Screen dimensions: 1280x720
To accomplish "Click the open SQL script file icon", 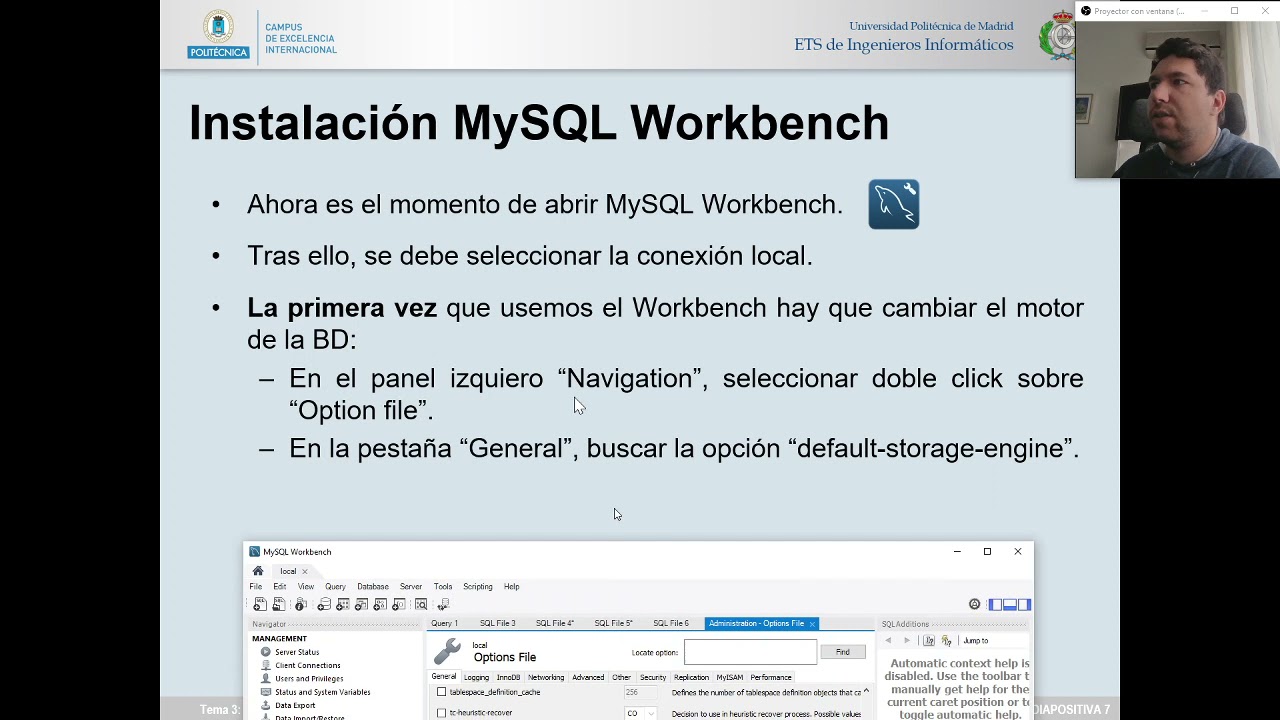I will pyautogui.click(x=279, y=604).
